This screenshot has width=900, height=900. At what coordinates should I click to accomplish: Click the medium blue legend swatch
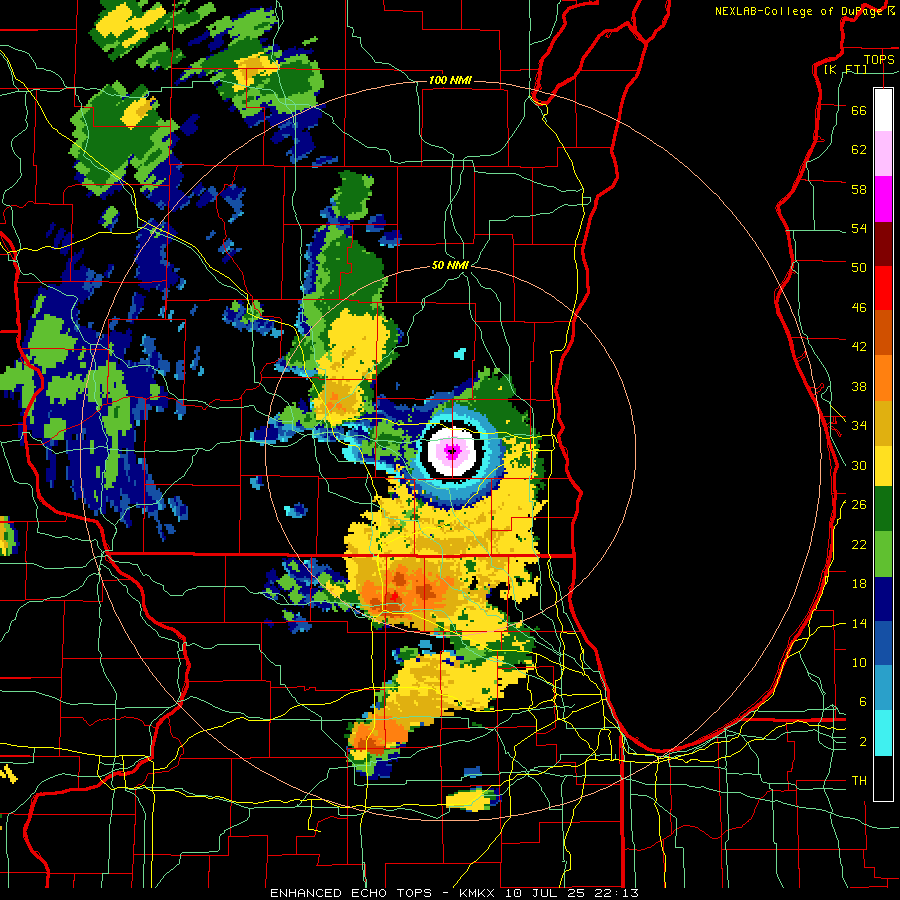(x=883, y=643)
